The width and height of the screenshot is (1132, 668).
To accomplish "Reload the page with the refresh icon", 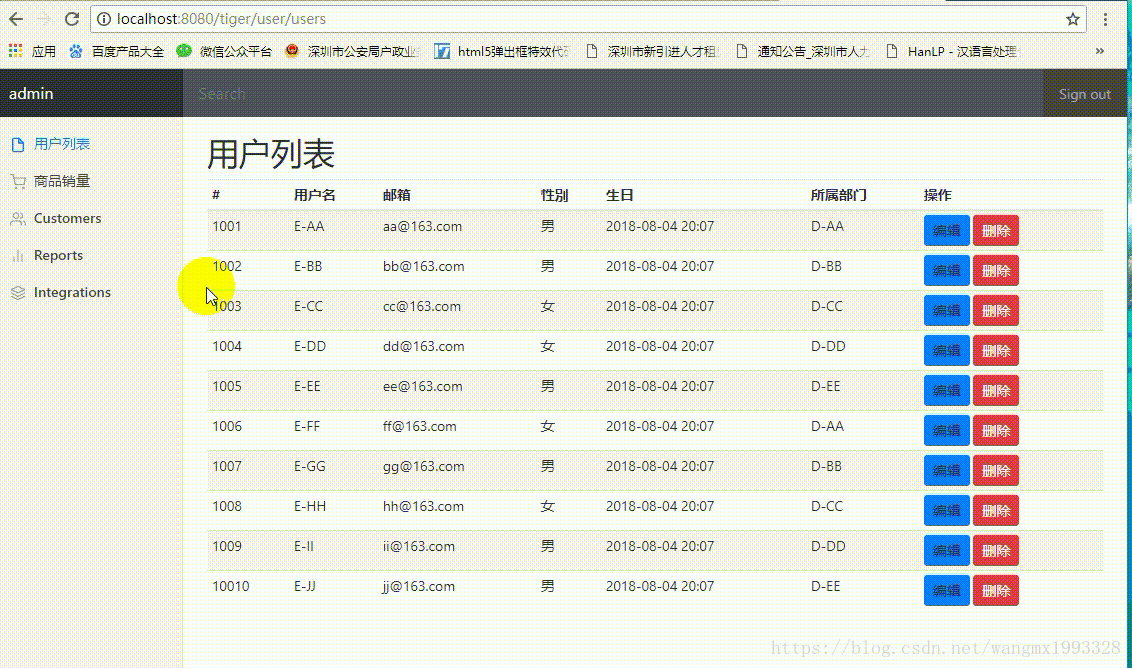I will (71, 19).
